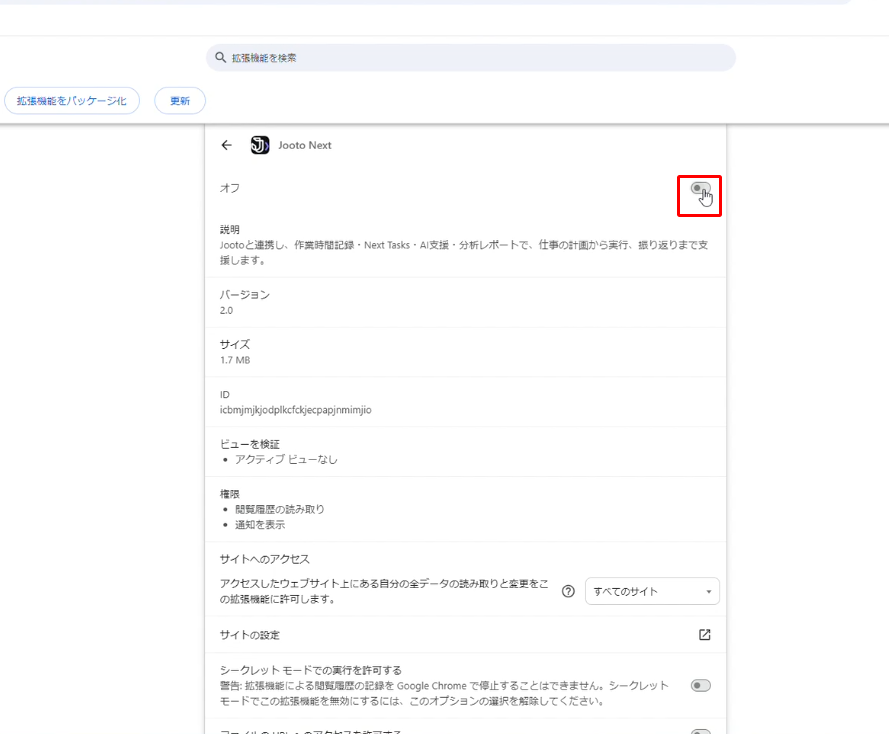This screenshot has width=889, height=734.
Task: Enable the Jooto Next extension toggle
Action: tap(700, 189)
